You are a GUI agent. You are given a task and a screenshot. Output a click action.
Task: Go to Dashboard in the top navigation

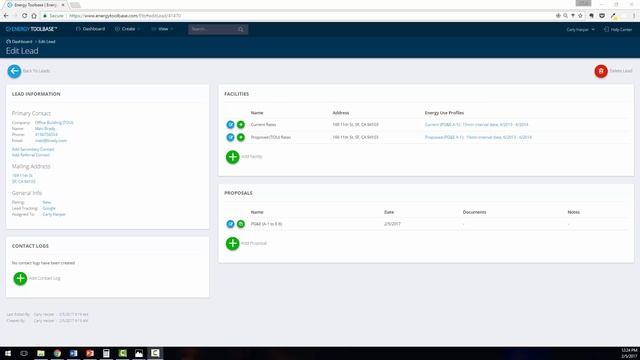point(91,29)
